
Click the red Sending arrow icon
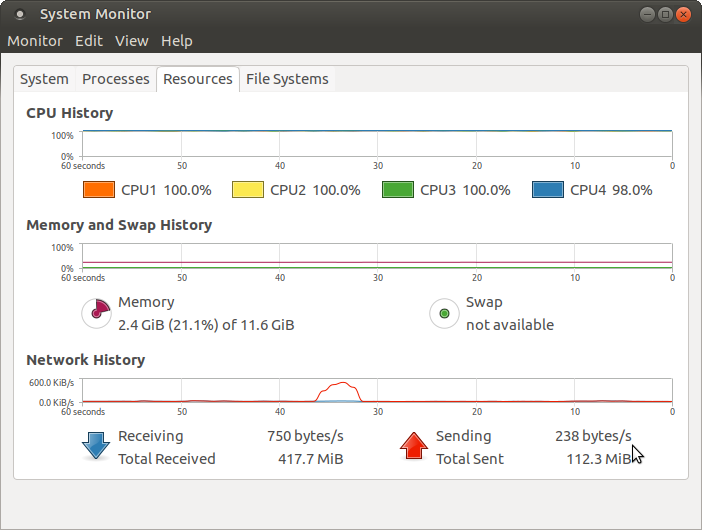click(x=414, y=446)
